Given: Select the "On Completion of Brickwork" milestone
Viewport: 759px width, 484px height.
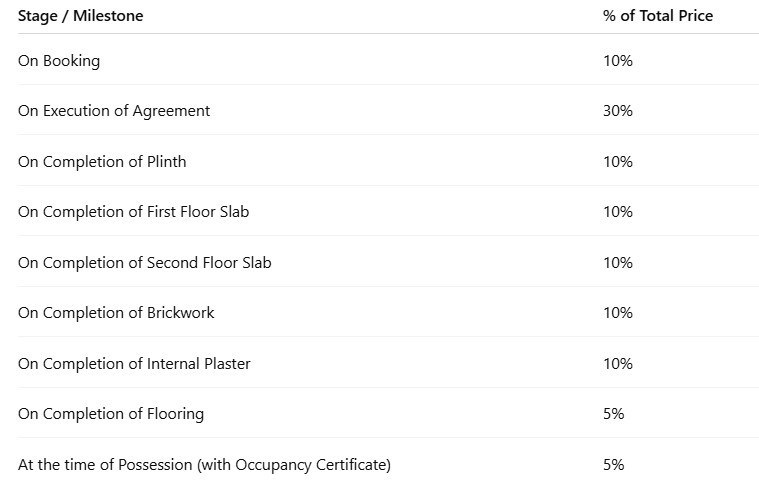Looking at the screenshot, I should tap(116, 313).
